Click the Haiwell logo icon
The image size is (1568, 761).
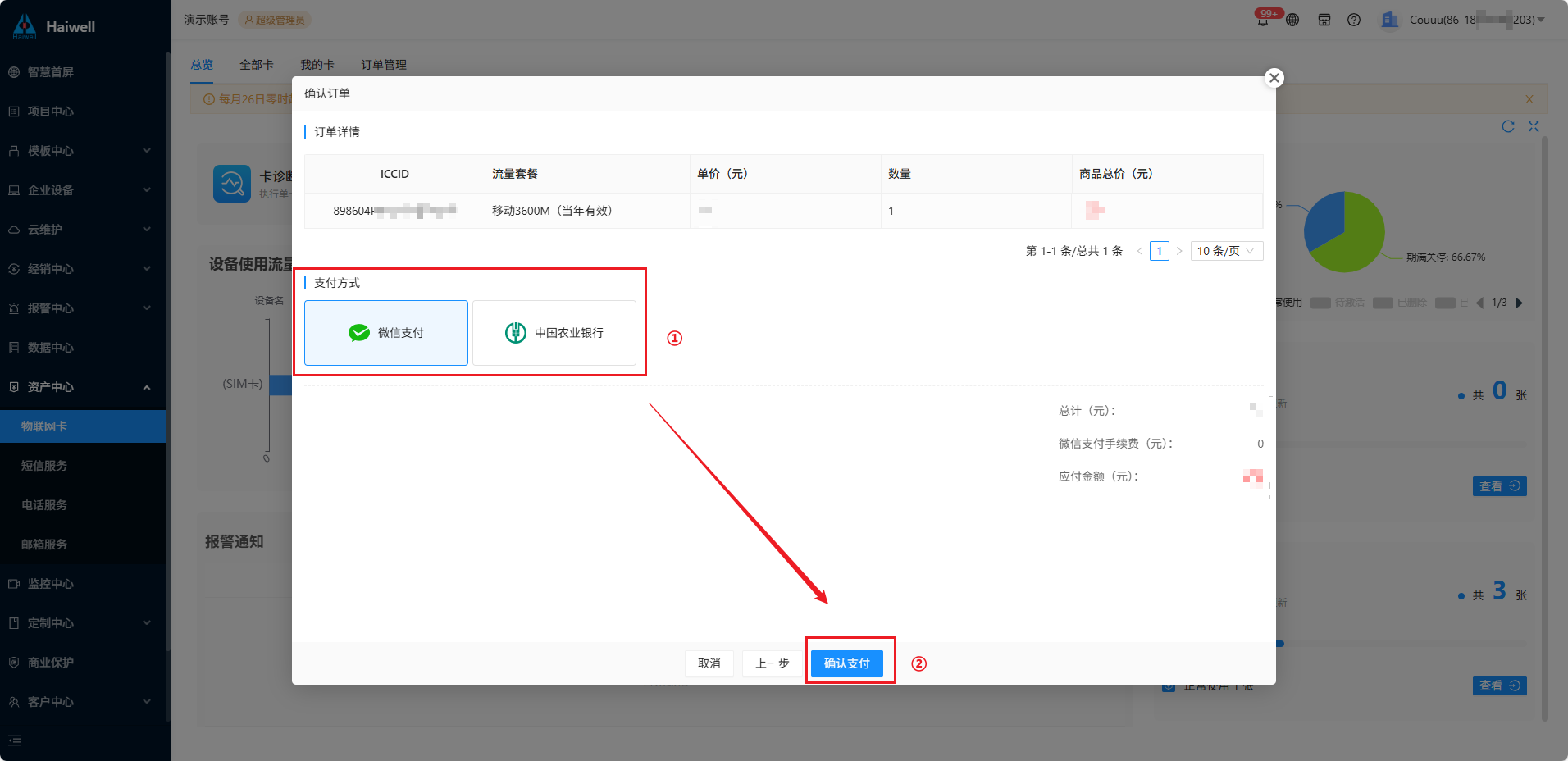[25, 26]
